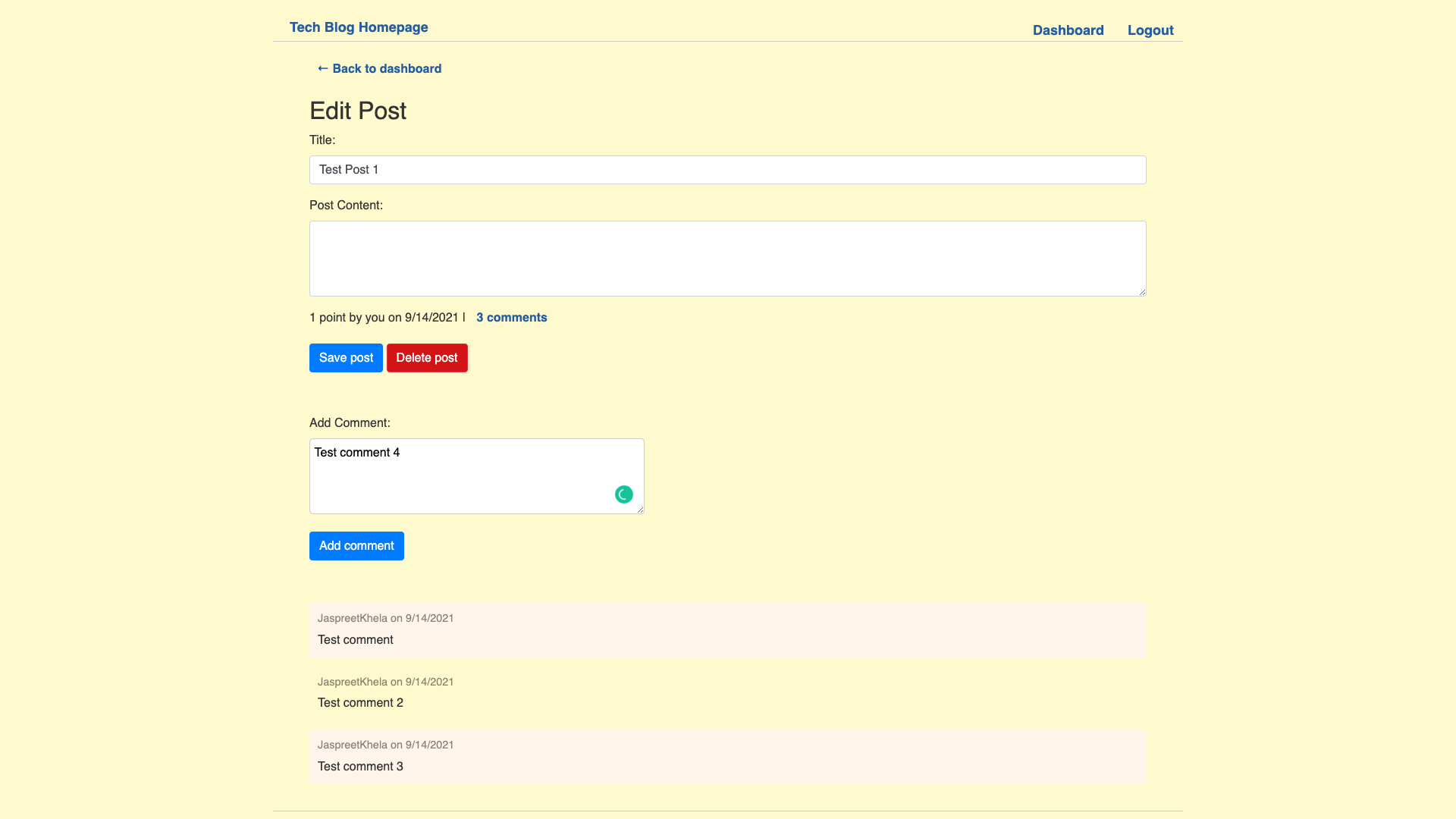
Task: Click the Post Content textarea
Action: click(727, 258)
